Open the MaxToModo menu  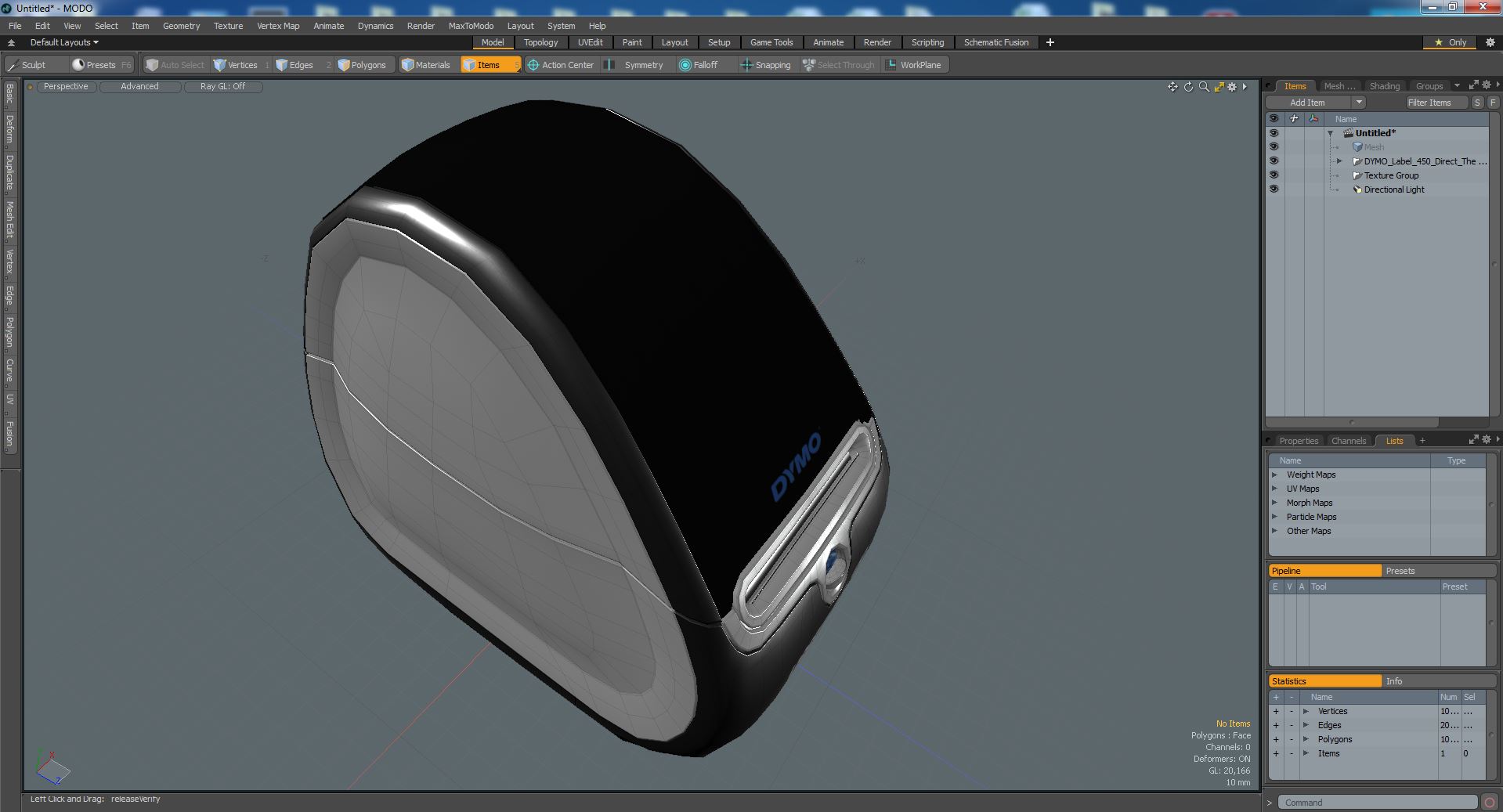471,26
